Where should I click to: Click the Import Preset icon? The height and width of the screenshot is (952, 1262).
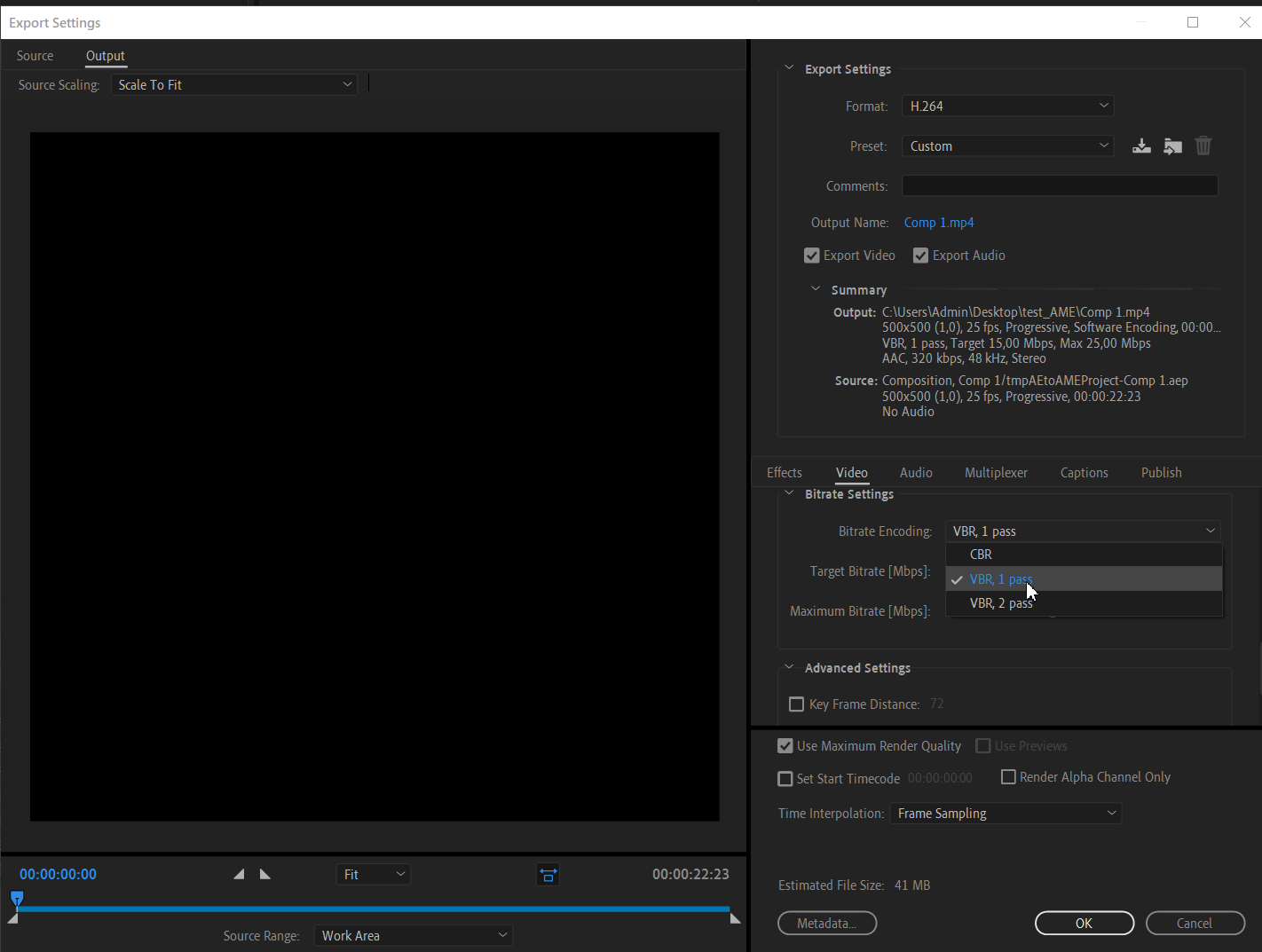pyautogui.click(x=1172, y=146)
